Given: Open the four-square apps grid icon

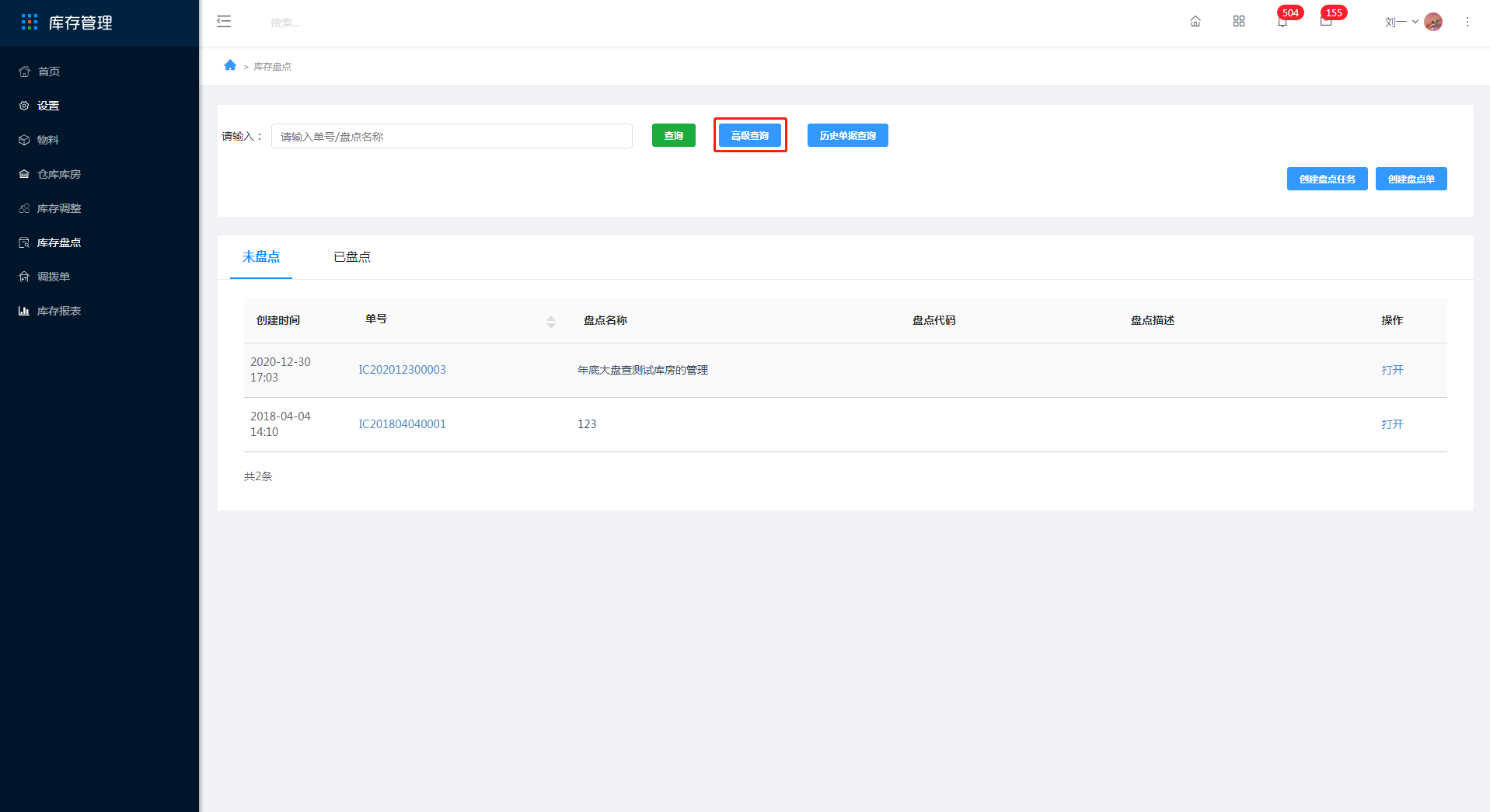Looking at the screenshot, I should 1239,22.
